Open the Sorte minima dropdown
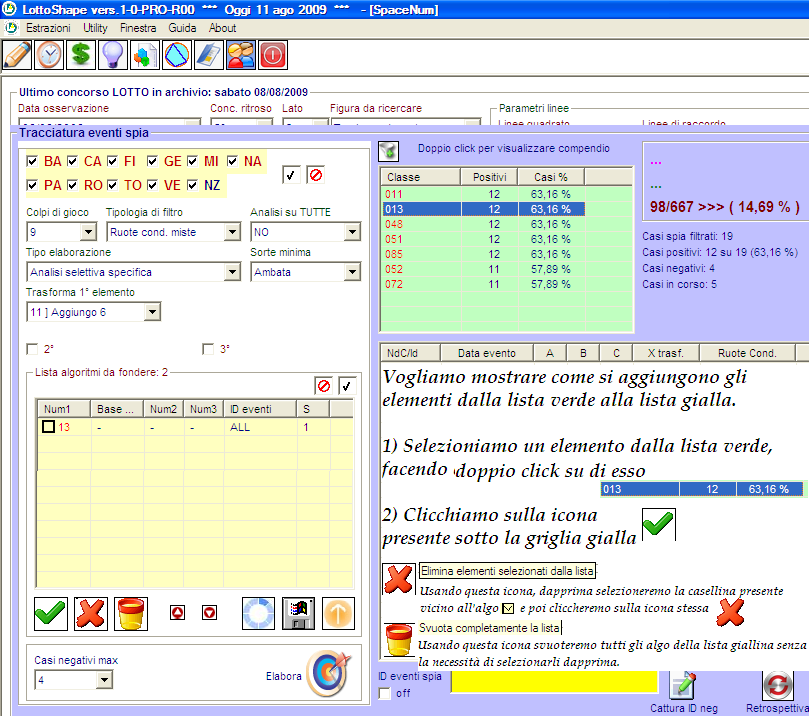This screenshot has height=716, width=809. [352, 272]
